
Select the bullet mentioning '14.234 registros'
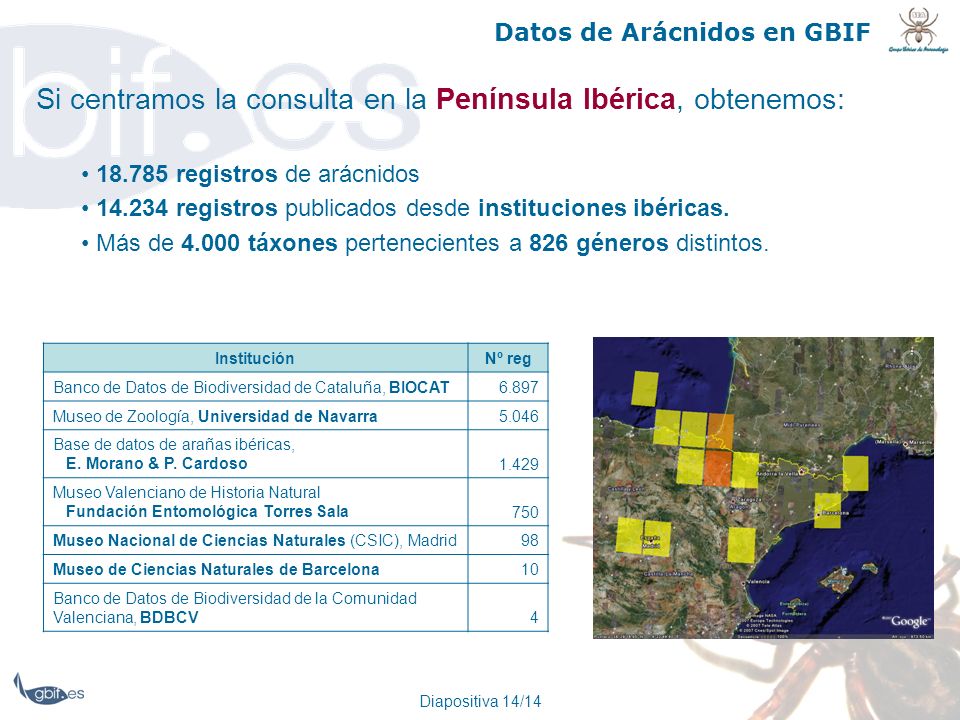pyautogui.click(x=405, y=208)
